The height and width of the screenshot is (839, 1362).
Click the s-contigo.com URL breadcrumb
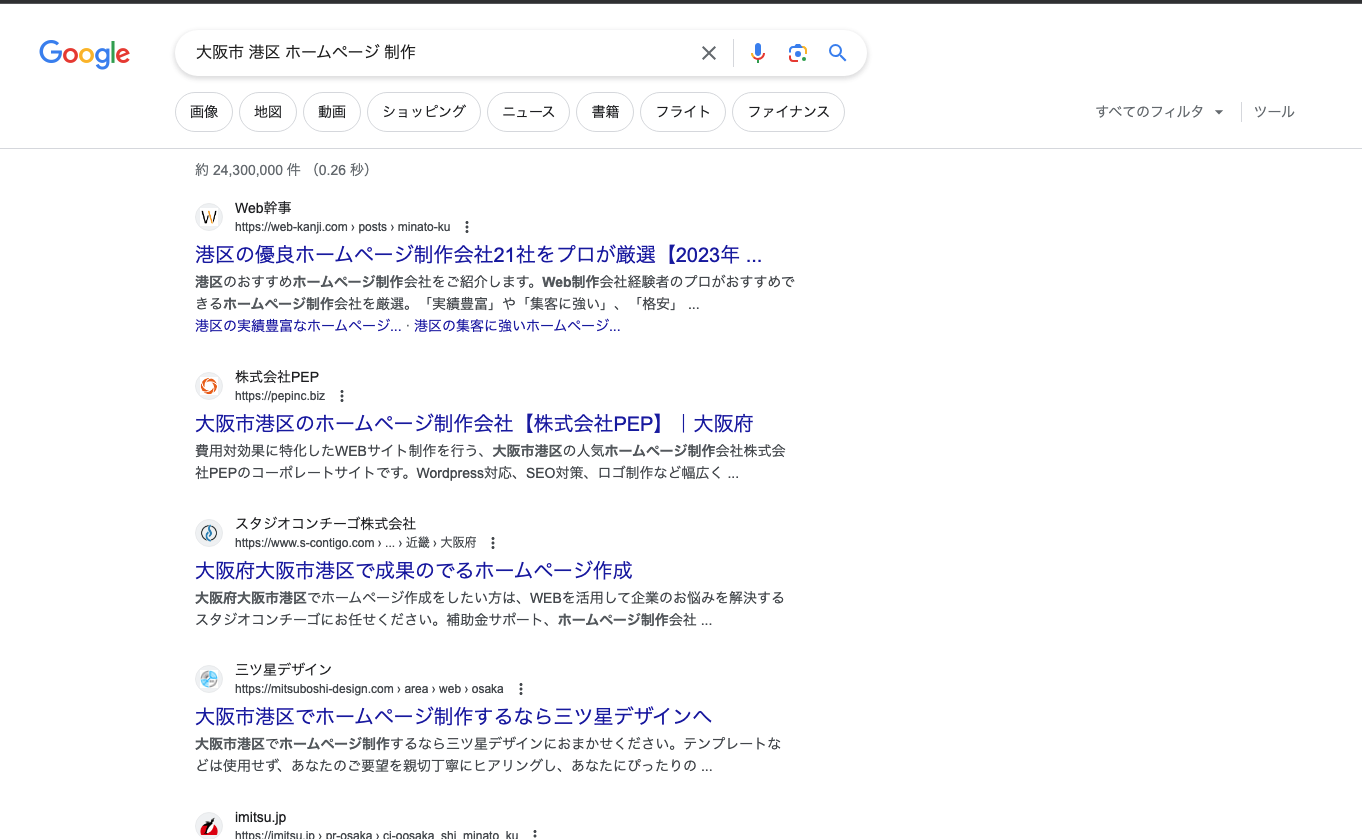tap(356, 543)
